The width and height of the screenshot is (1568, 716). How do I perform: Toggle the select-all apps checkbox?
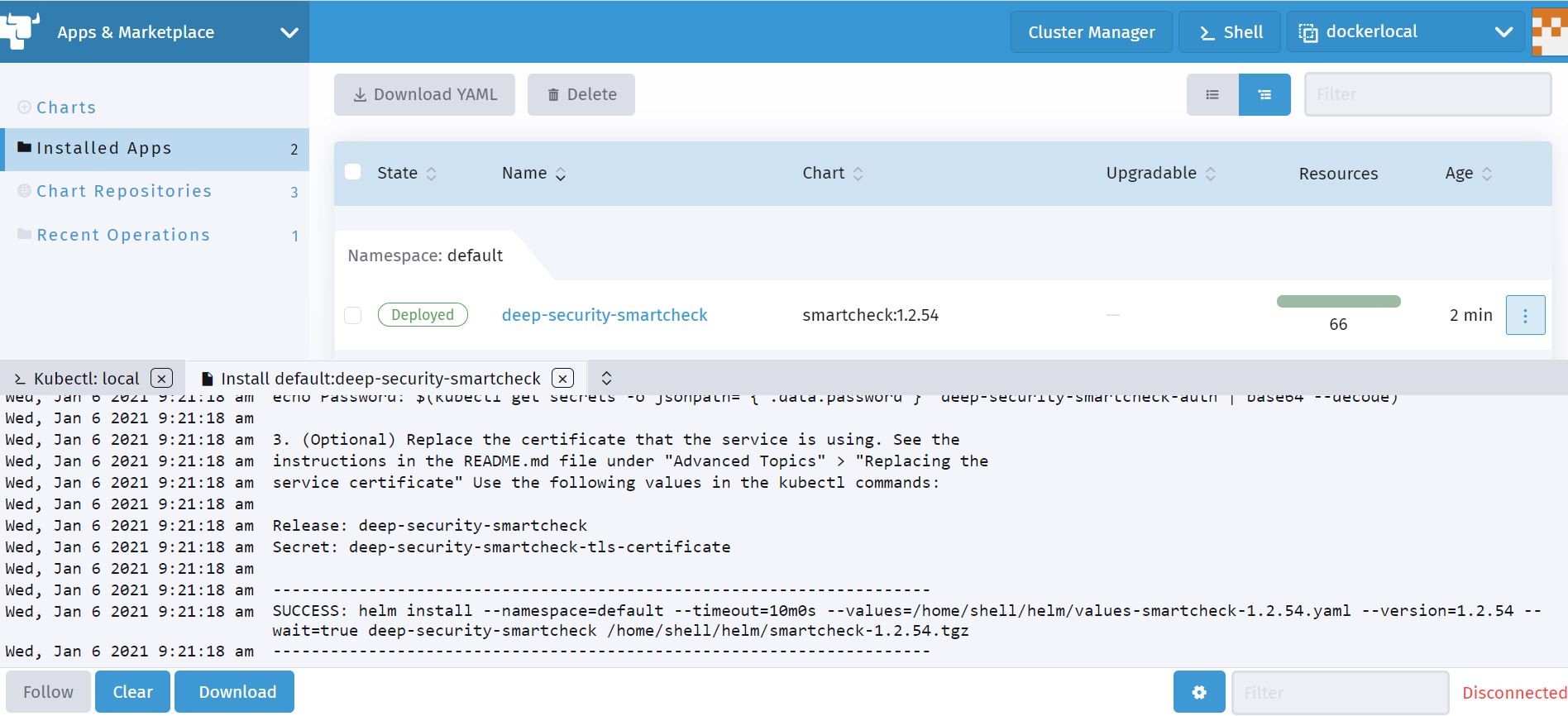click(x=353, y=172)
